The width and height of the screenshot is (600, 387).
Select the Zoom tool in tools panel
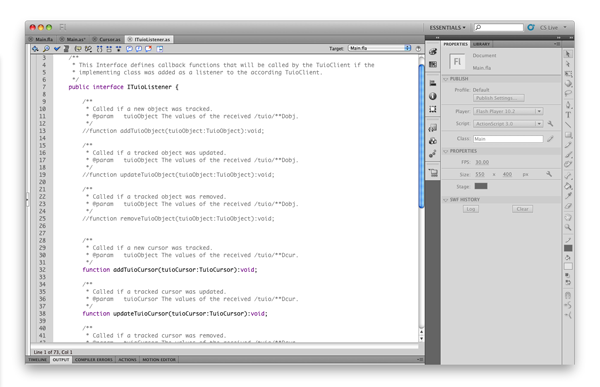[x=568, y=227]
